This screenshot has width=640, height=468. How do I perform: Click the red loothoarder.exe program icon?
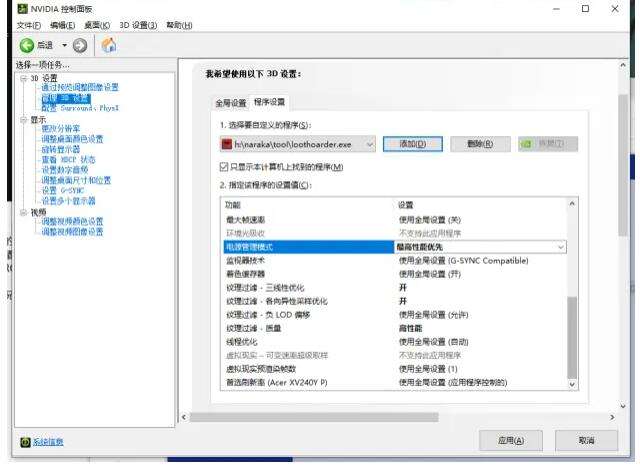[227, 144]
